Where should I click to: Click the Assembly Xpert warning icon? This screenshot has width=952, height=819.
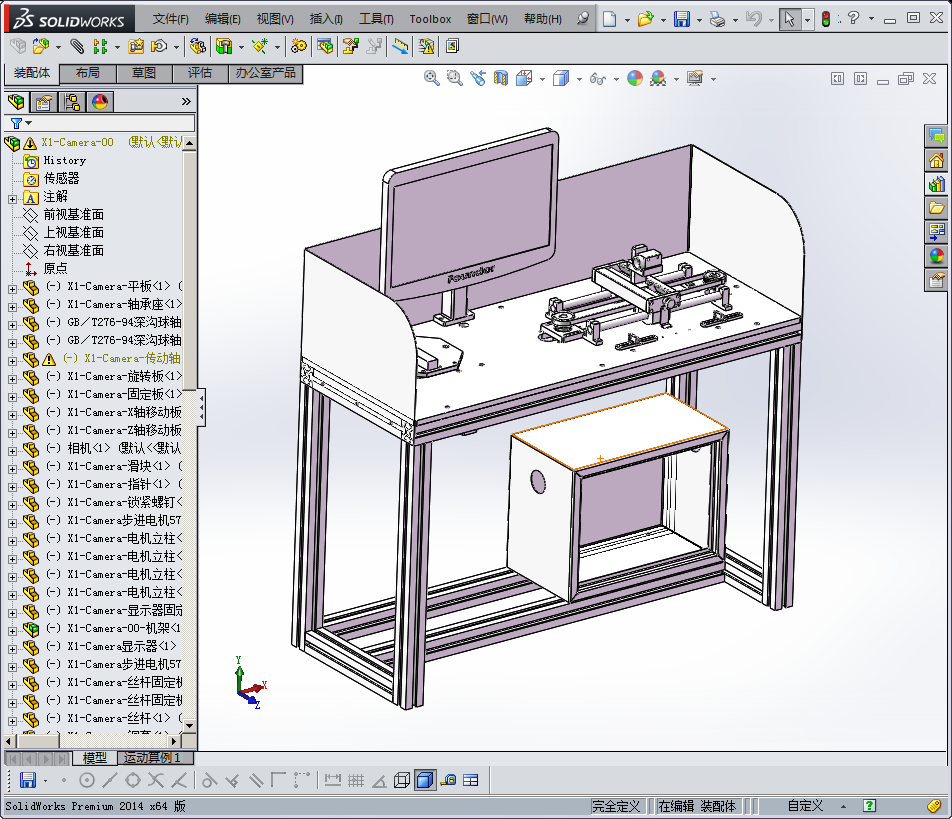(x=426, y=46)
